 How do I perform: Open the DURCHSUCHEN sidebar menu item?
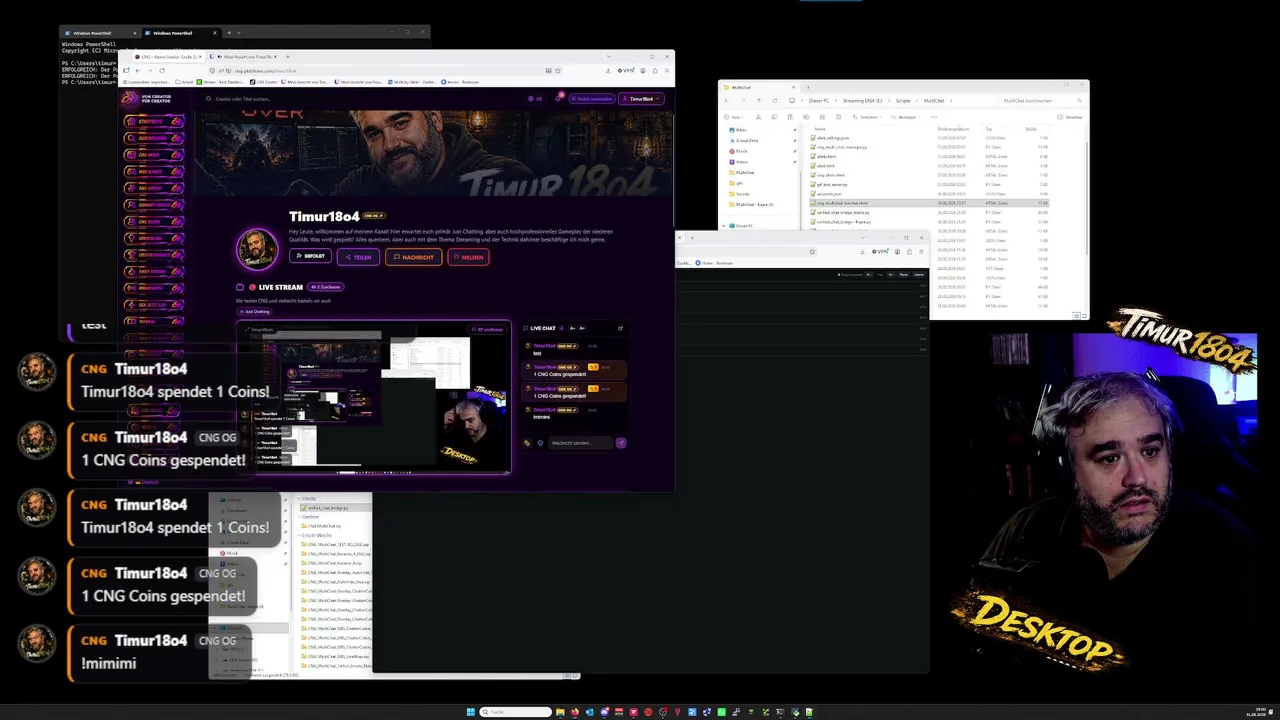[154, 138]
